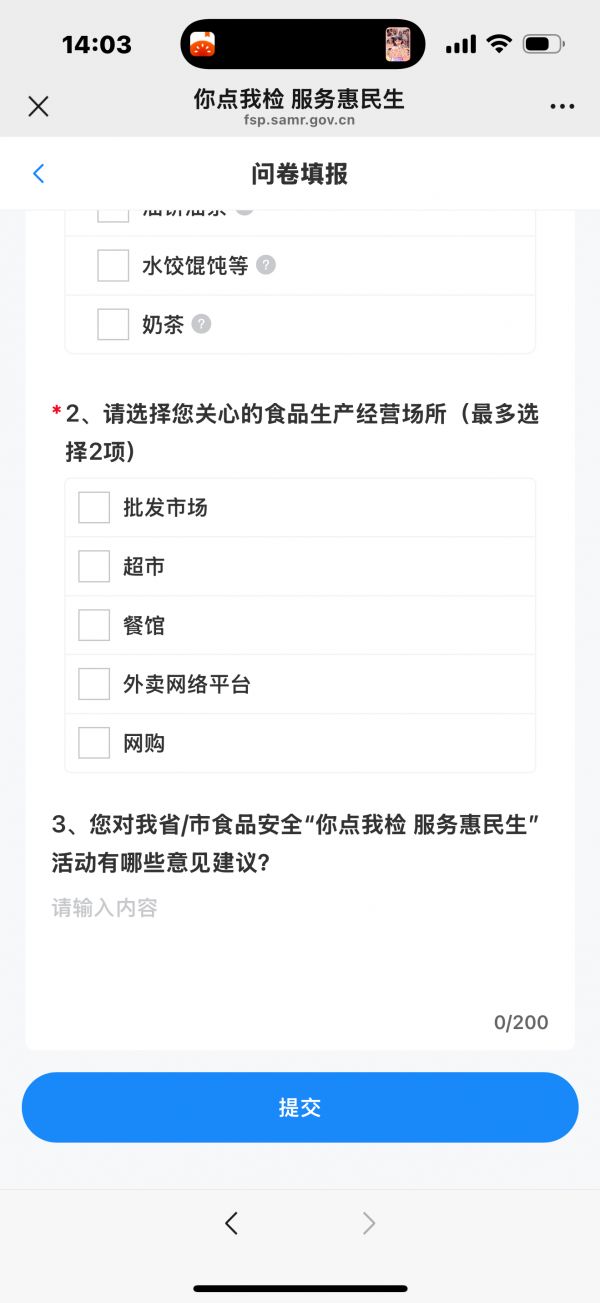Open the three-dot more options menu
Screen dimensions: 600x1303
562,106
